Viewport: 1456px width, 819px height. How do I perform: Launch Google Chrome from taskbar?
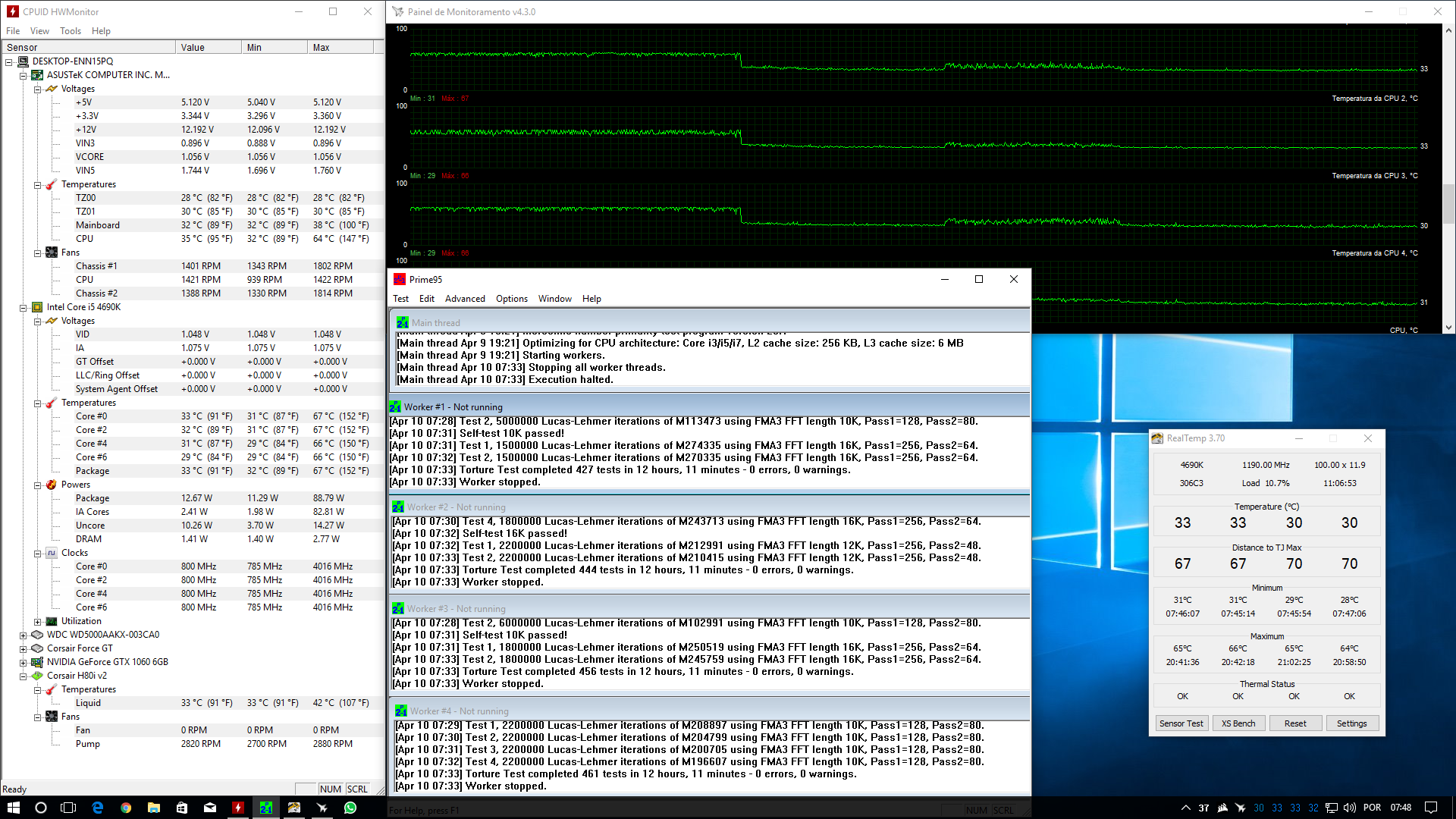click(x=126, y=808)
